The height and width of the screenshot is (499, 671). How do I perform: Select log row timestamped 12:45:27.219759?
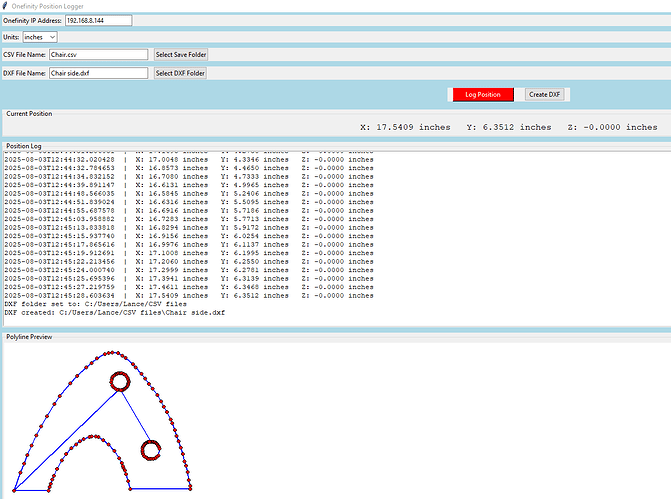(189, 287)
